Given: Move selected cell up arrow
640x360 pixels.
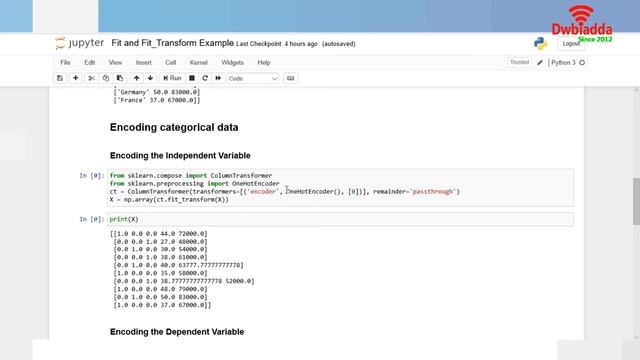Looking at the screenshot, I should (x=136, y=78).
